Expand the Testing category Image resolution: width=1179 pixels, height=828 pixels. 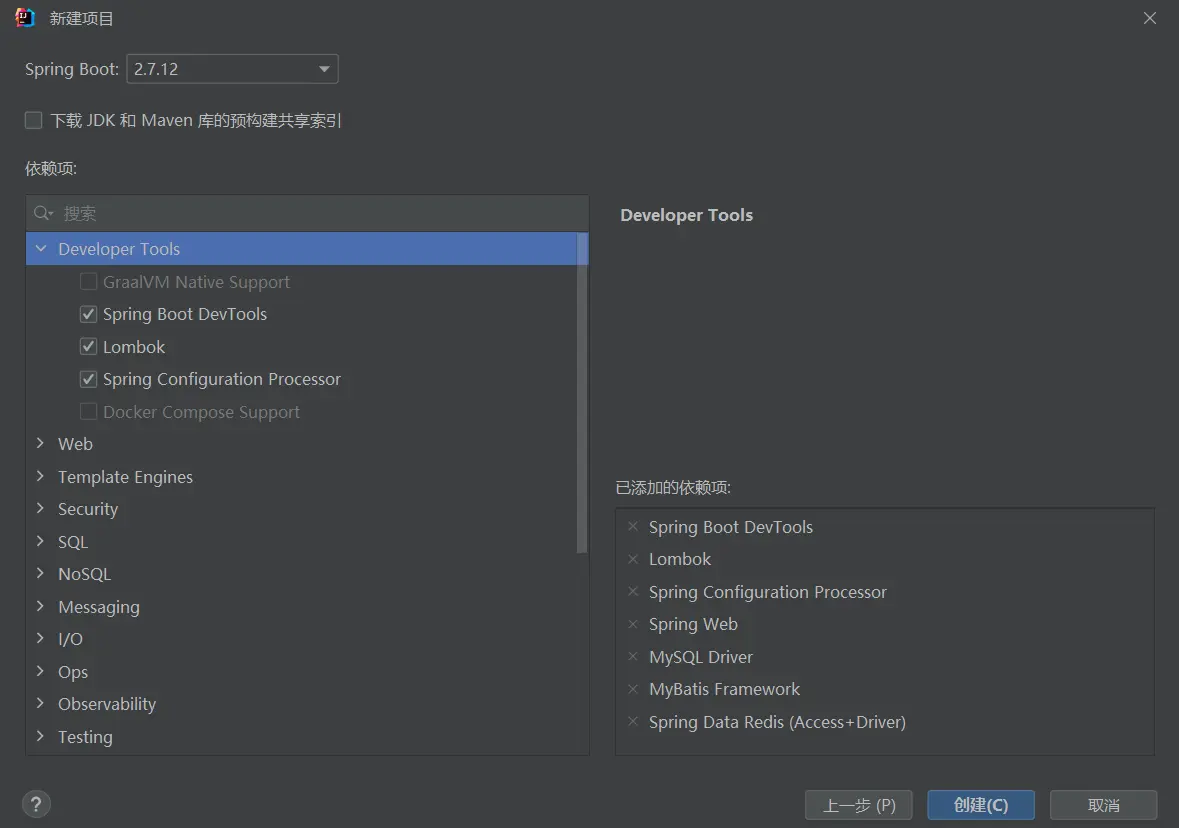(x=41, y=736)
